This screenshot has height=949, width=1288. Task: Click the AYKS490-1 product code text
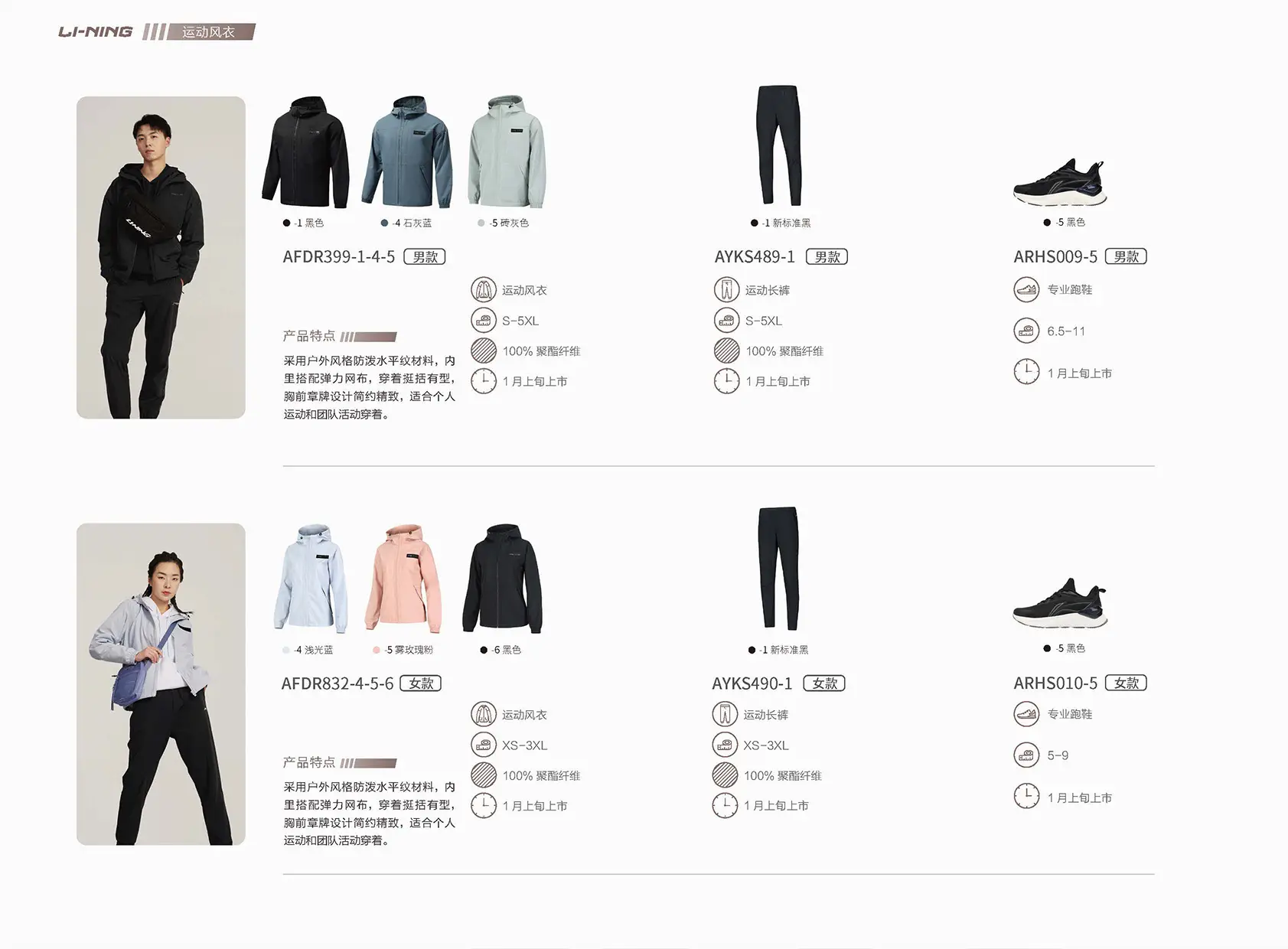click(752, 683)
